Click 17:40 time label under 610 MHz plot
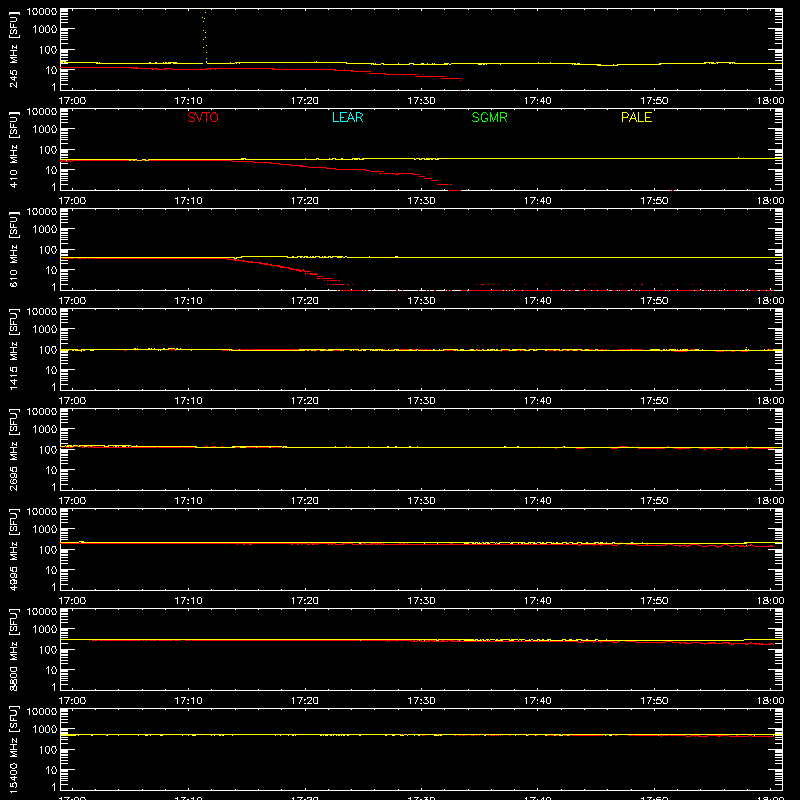The width and height of the screenshot is (800, 800). [x=538, y=301]
